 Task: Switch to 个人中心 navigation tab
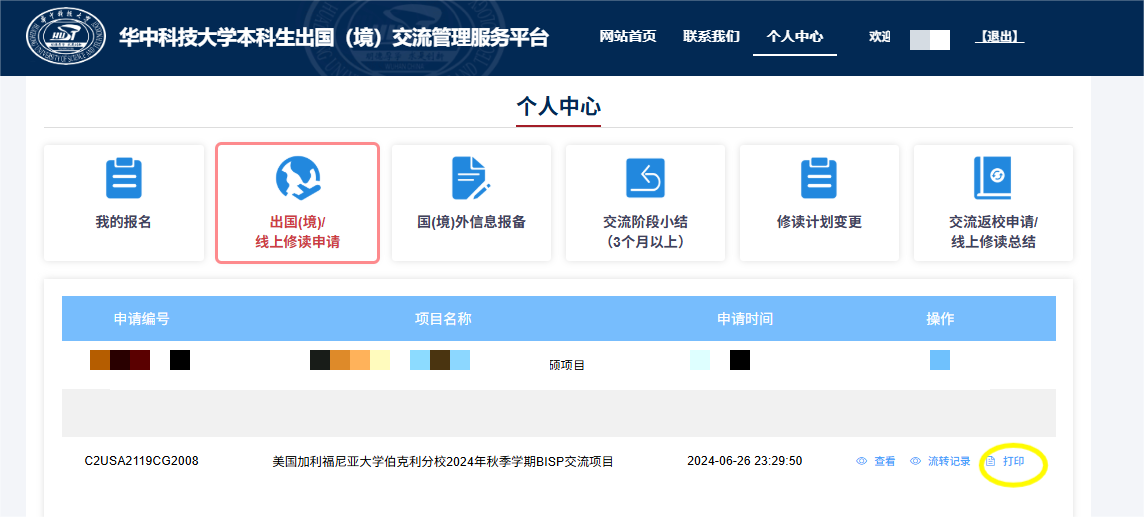pos(795,37)
